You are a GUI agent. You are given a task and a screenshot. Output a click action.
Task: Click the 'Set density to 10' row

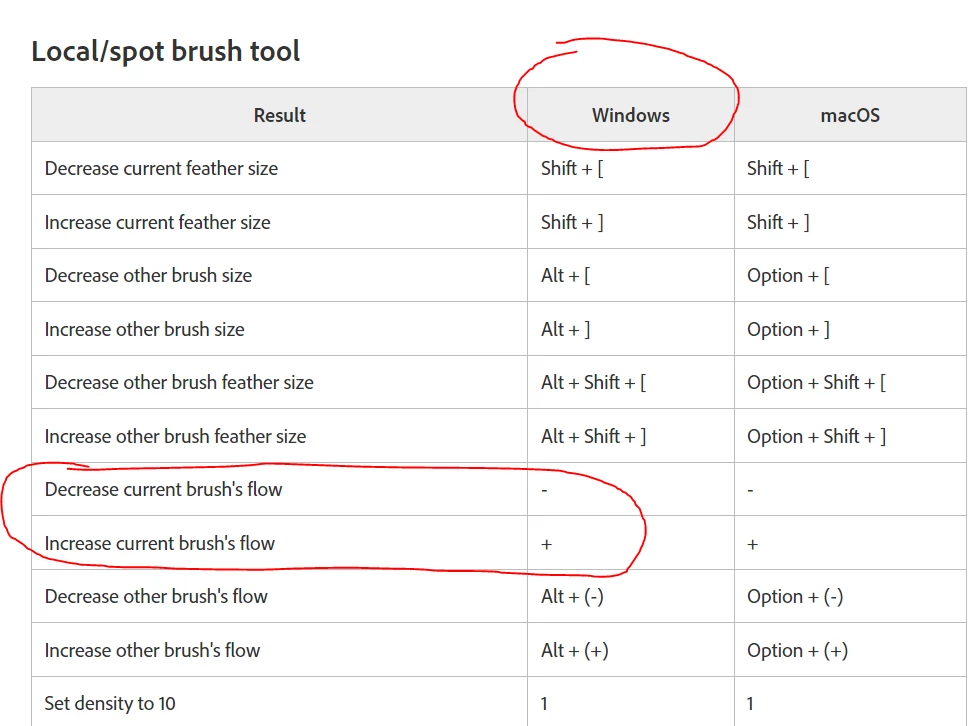(x=110, y=703)
